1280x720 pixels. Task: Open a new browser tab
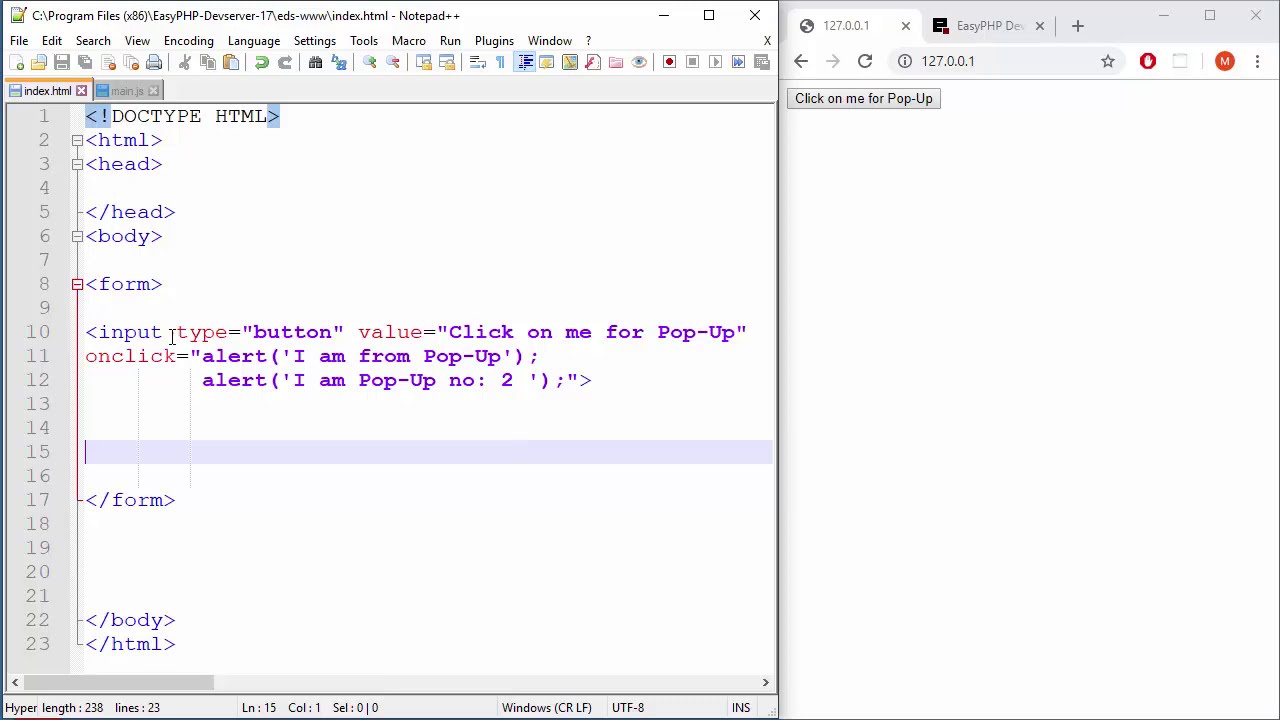coord(1077,26)
